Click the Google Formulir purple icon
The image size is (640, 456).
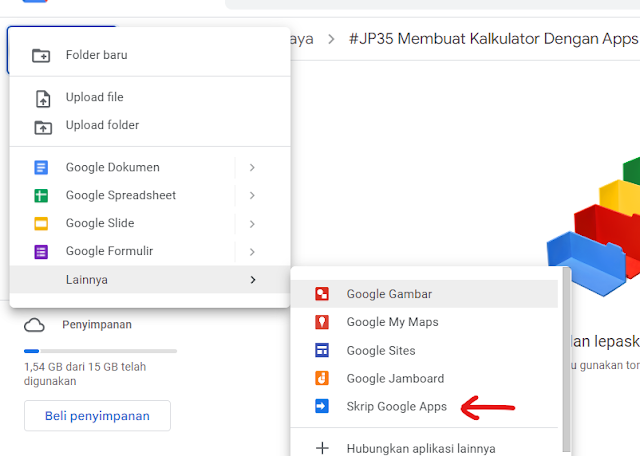click(x=41, y=252)
